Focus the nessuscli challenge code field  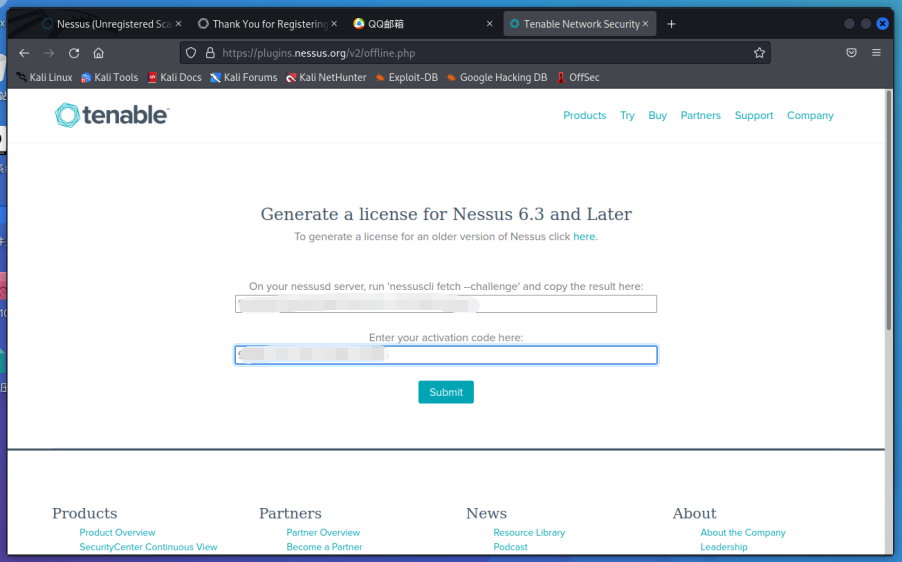click(446, 304)
